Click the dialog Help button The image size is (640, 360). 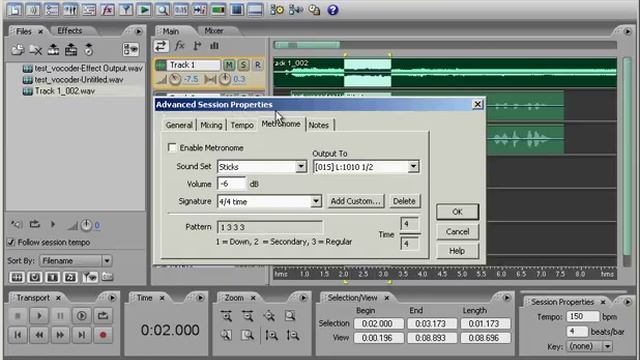[457, 251]
